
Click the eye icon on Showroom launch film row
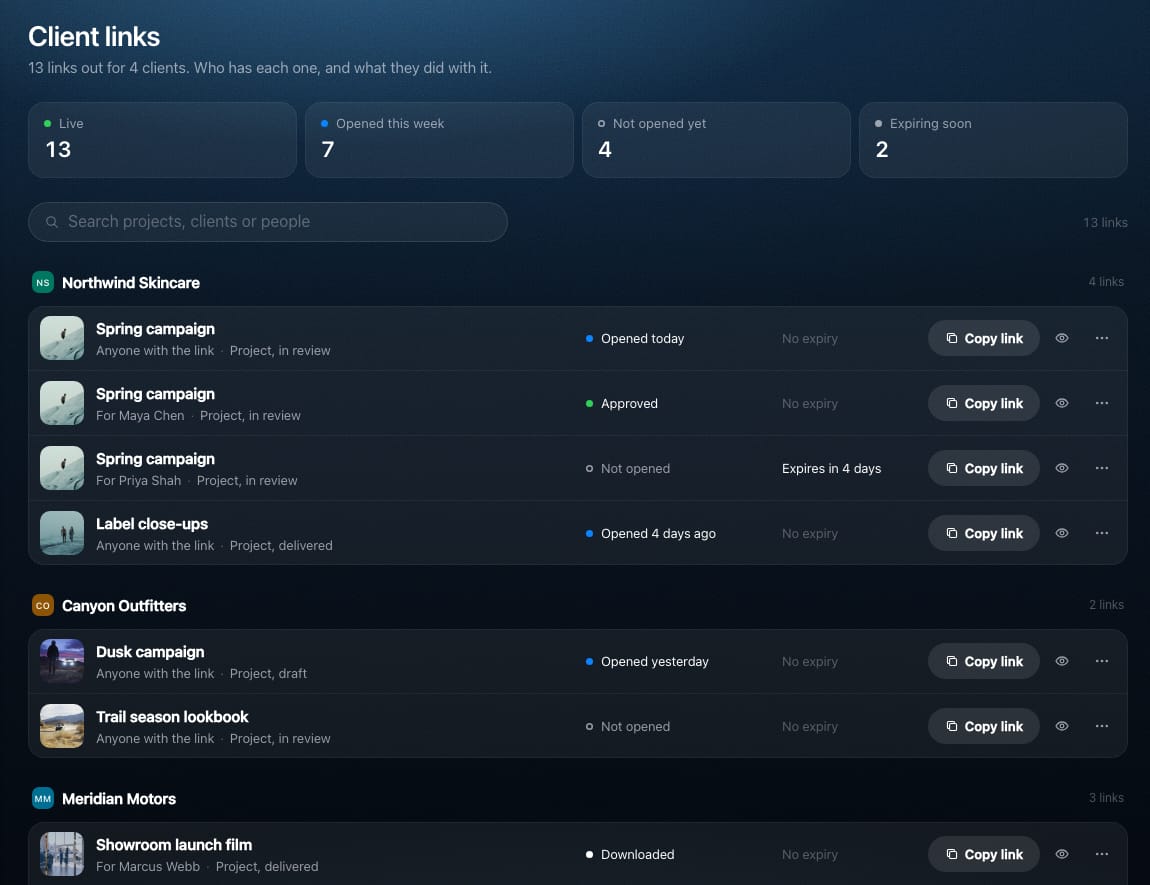[x=1061, y=853]
